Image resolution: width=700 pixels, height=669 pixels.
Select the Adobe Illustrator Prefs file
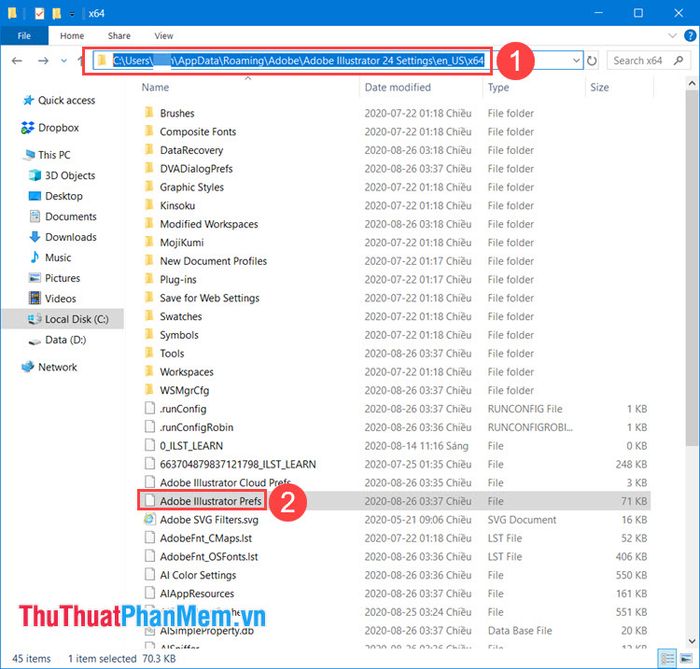click(x=210, y=501)
